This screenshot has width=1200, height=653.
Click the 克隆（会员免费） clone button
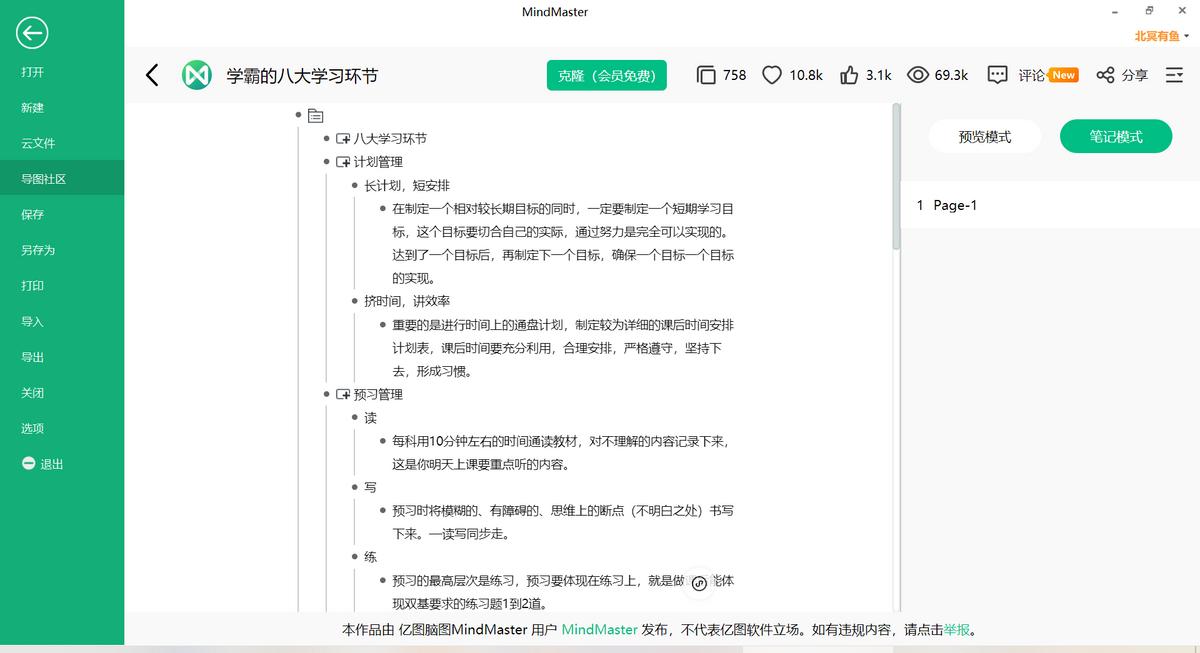pos(606,74)
